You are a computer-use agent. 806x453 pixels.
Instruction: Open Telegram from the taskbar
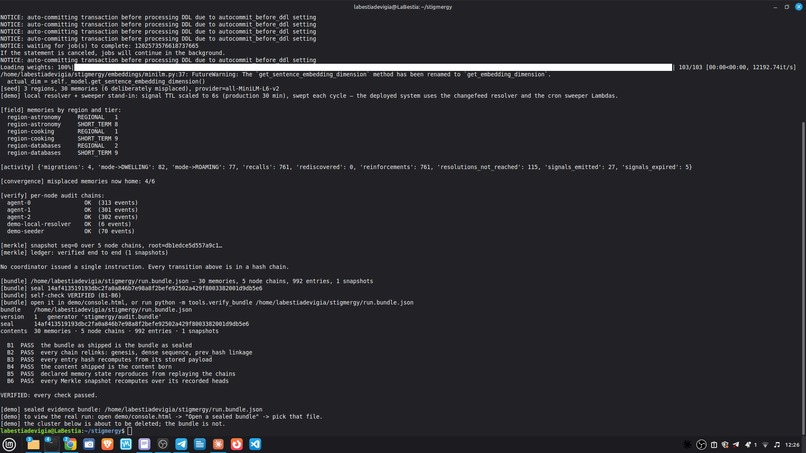pyautogui.click(x=181, y=444)
